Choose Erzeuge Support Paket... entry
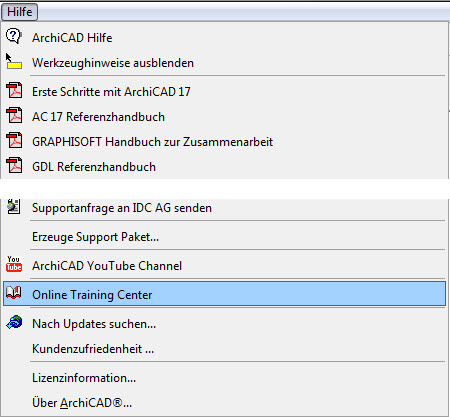This screenshot has height=417, width=450. point(224,237)
